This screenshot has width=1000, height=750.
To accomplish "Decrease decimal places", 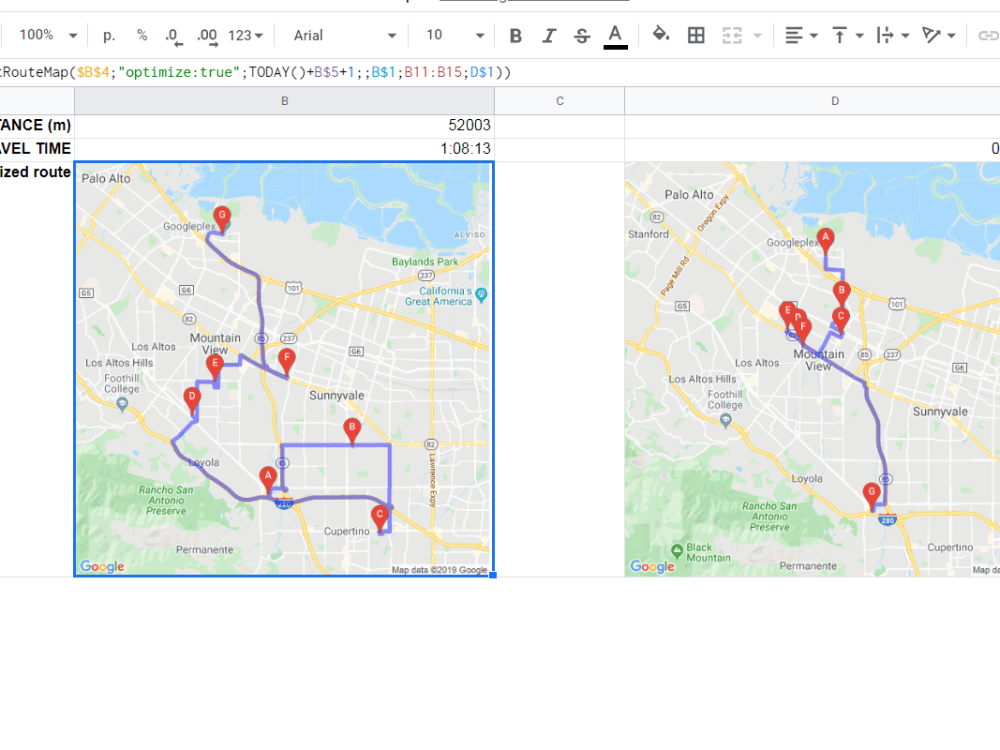I will tap(170, 35).
